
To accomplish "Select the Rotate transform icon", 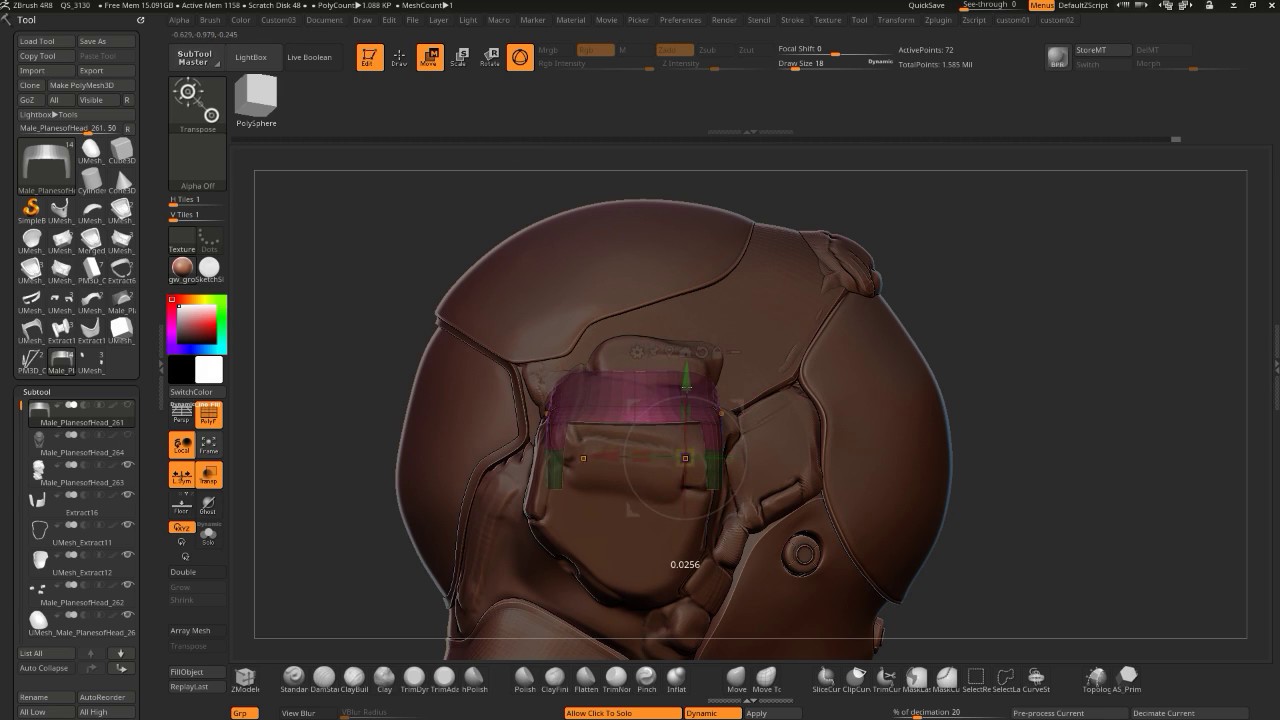I will 489,57.
